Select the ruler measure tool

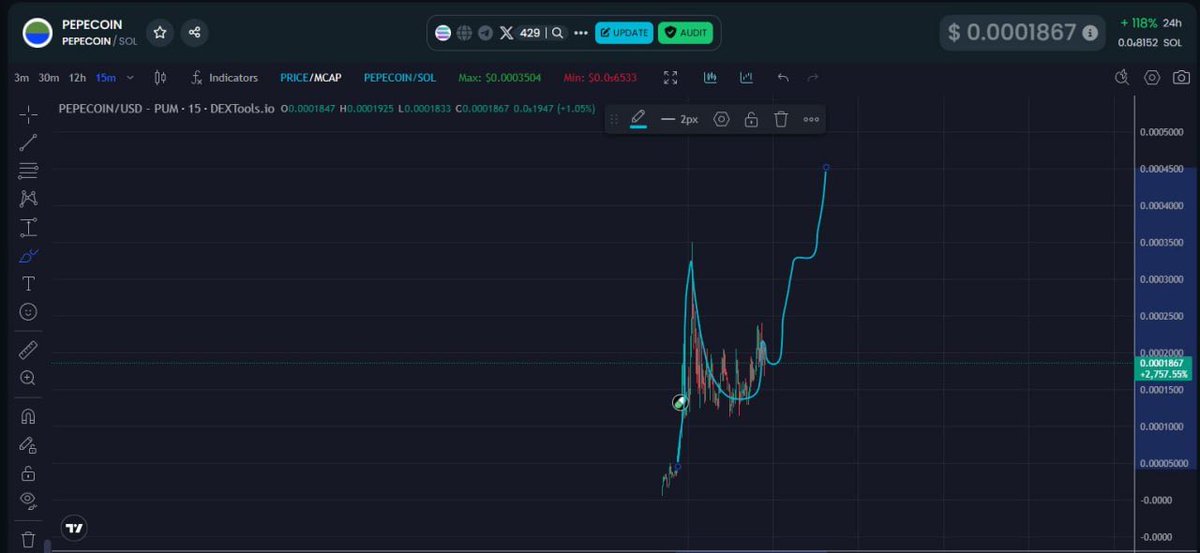28,349
